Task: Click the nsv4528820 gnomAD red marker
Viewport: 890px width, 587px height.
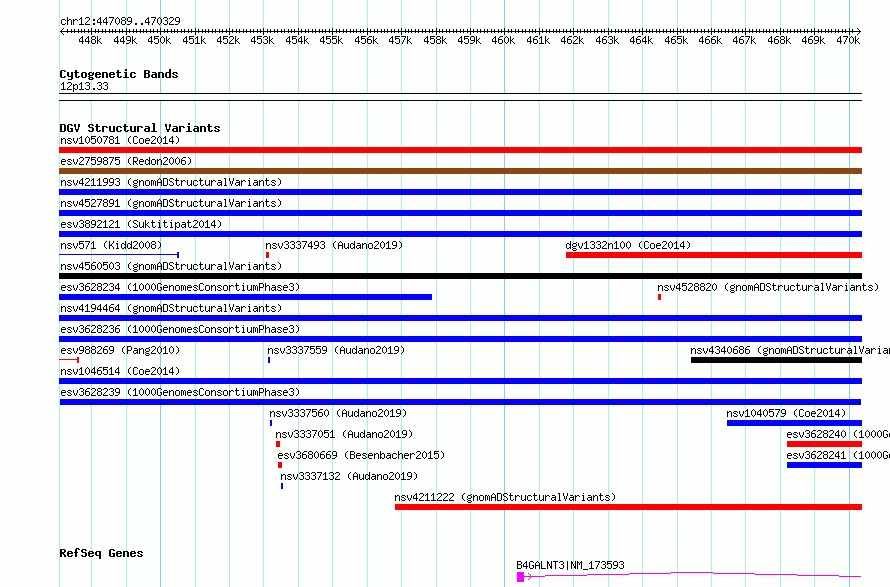Action: (x=660, y=297)
